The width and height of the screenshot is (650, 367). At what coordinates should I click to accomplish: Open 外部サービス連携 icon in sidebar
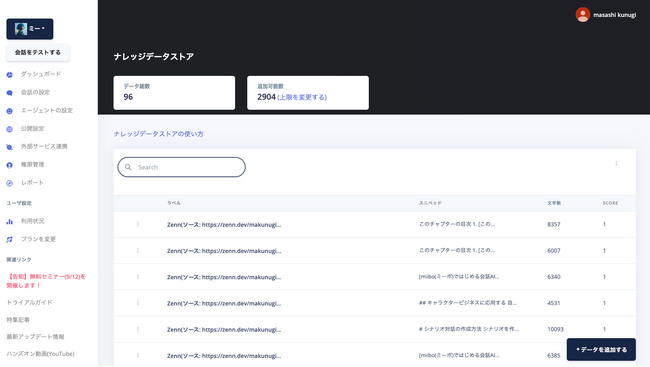(10, 147)
